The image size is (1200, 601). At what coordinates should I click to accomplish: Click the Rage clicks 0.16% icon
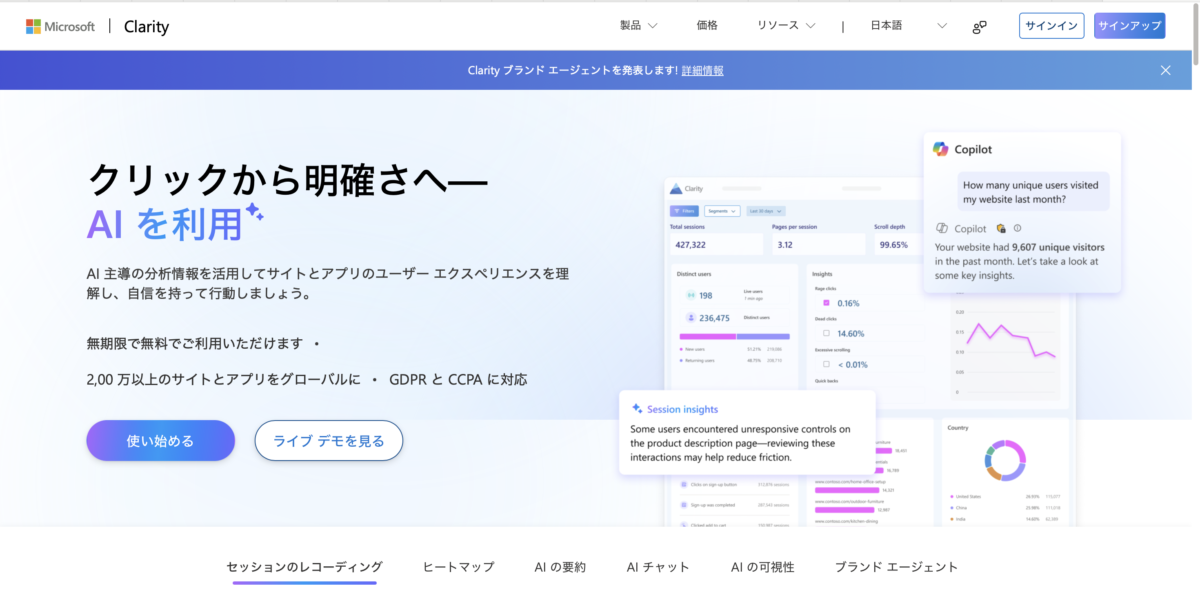826,302
